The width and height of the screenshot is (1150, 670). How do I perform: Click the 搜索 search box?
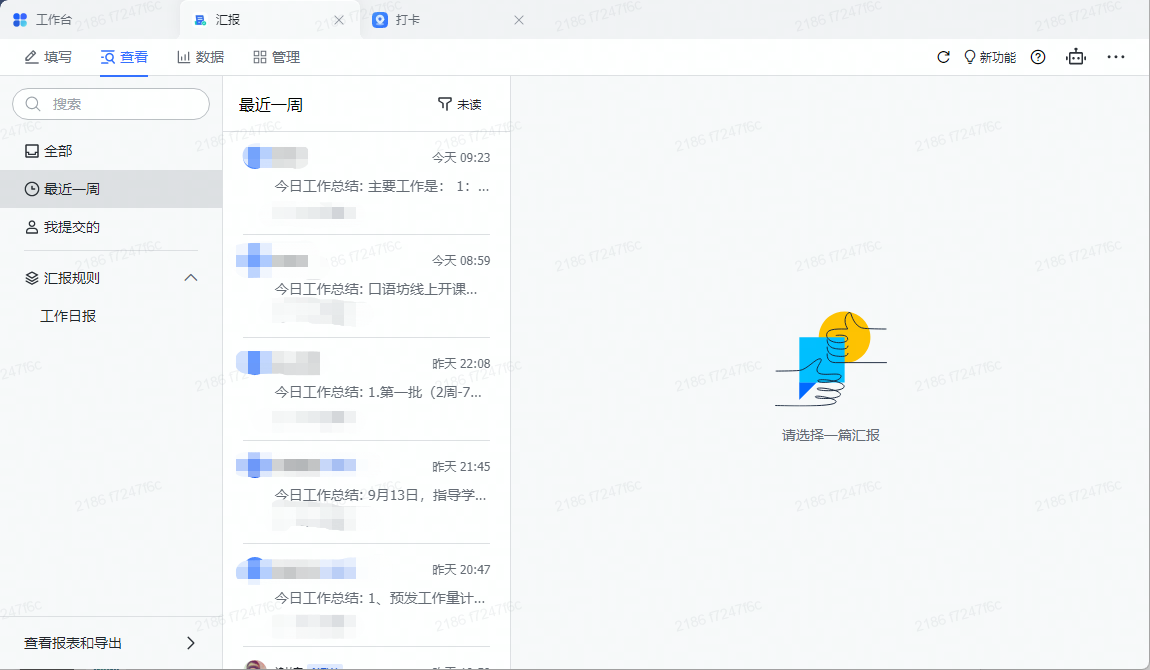(110, 103)
